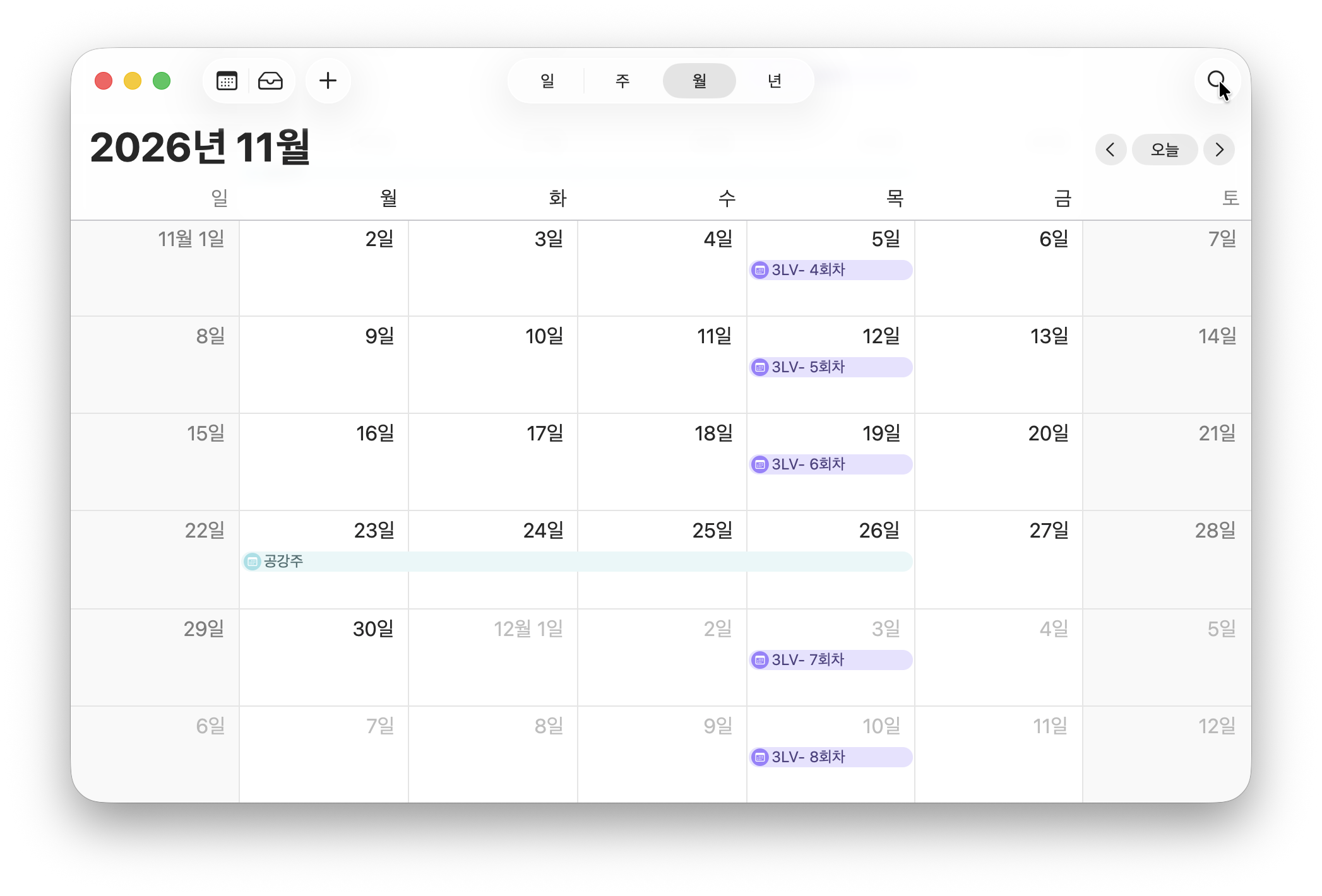This screenshot has width=1322, height=896.
Task: Open the inbox tray icon
Action: point(270,81)
